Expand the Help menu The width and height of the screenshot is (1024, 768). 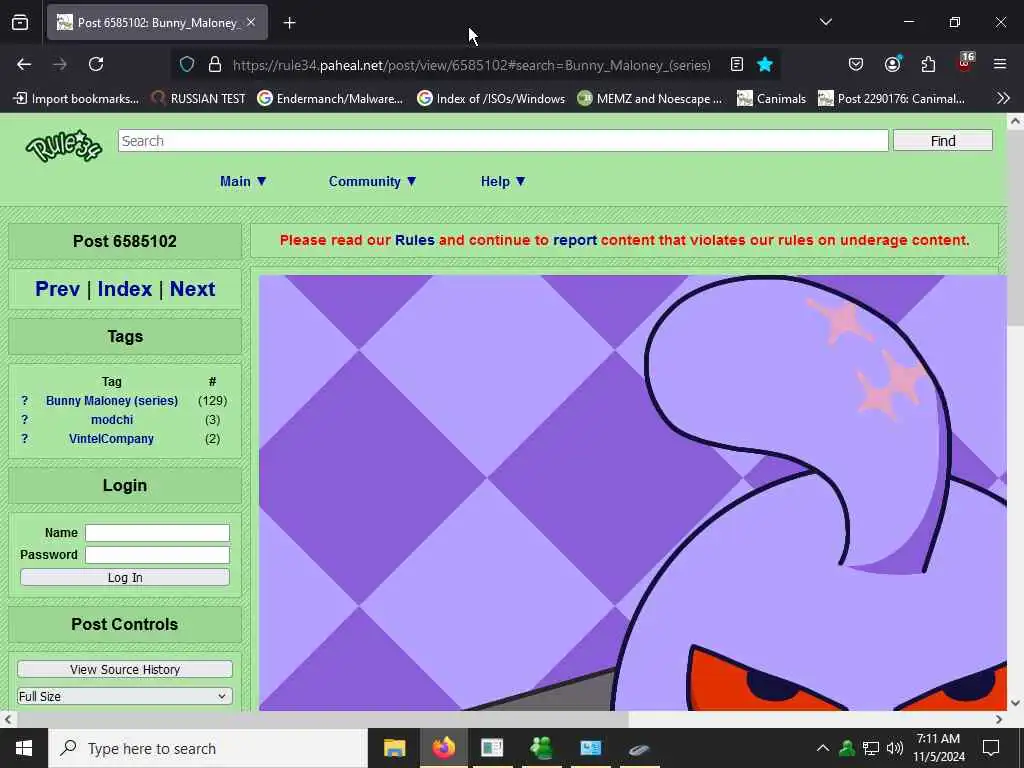(x=503, y=182)
